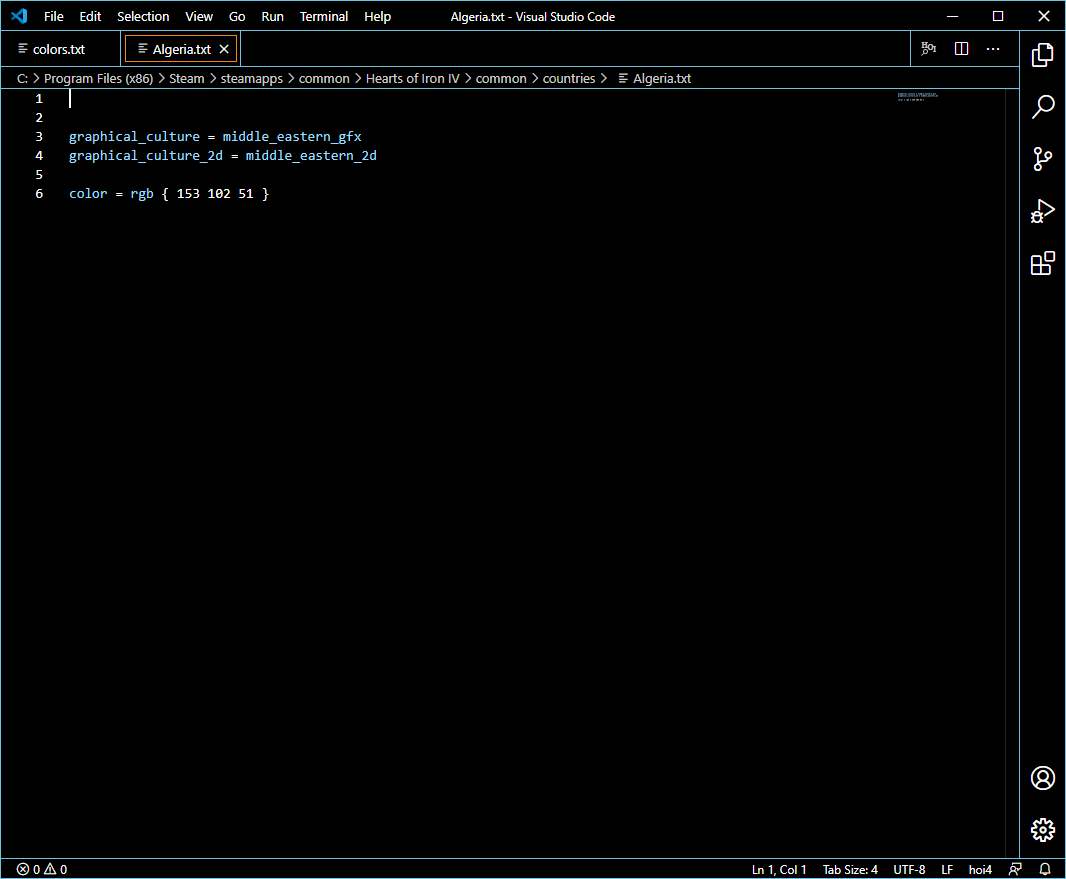This screenshot has height=879, width=1066.
Task: Open the Extensions view
Action: [1042, 263]
